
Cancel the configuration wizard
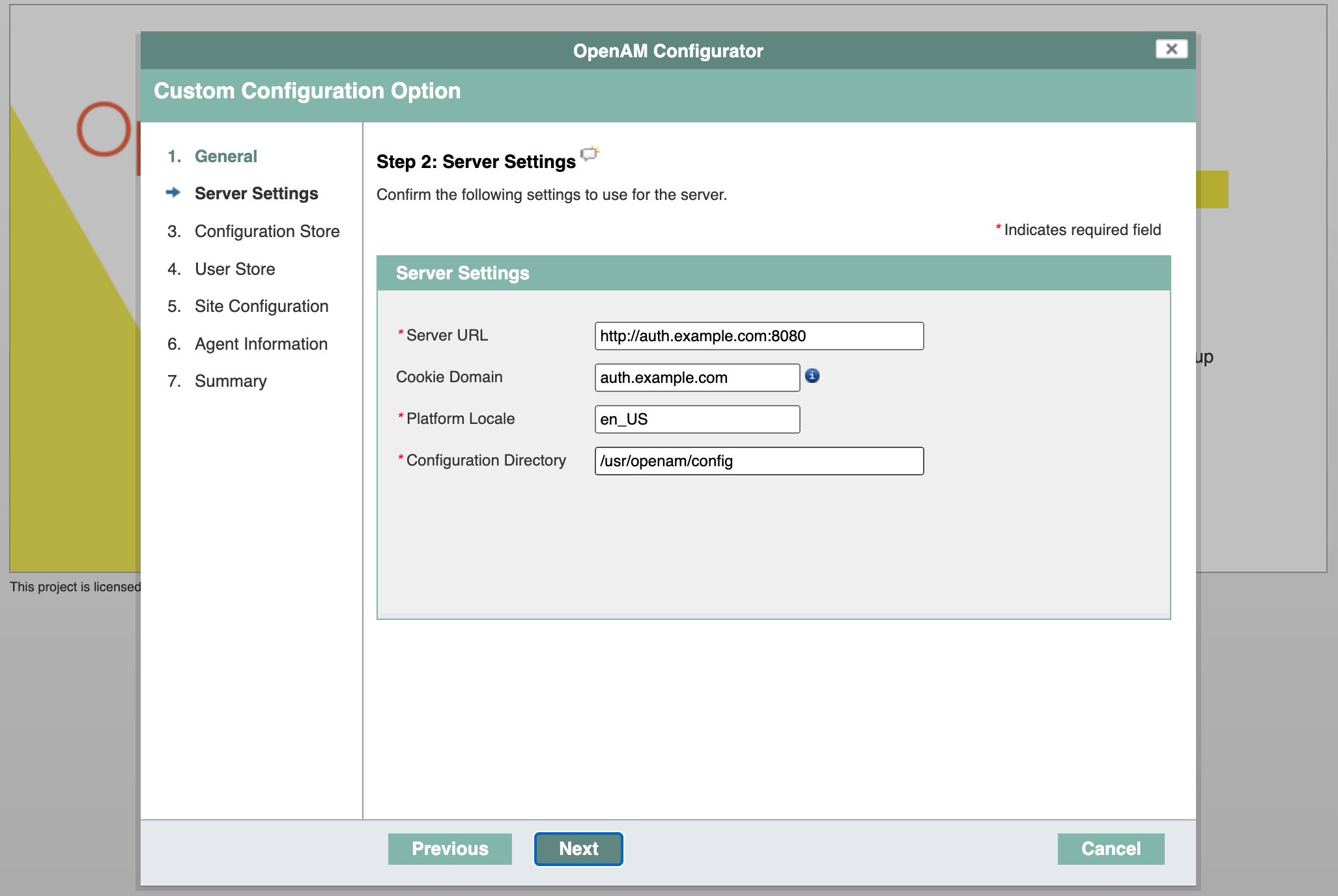(1111, 848)
